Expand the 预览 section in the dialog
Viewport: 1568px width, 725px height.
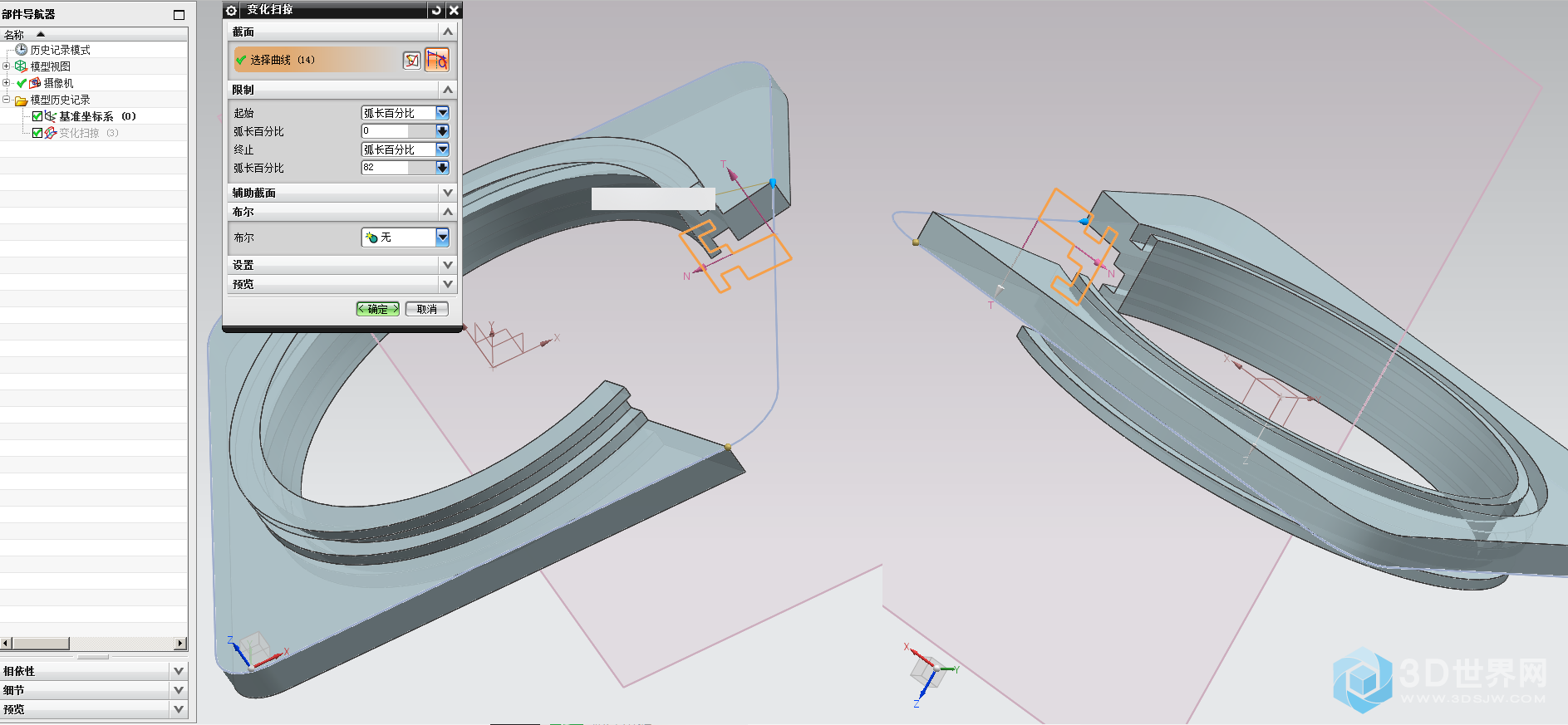pos(448,284)
